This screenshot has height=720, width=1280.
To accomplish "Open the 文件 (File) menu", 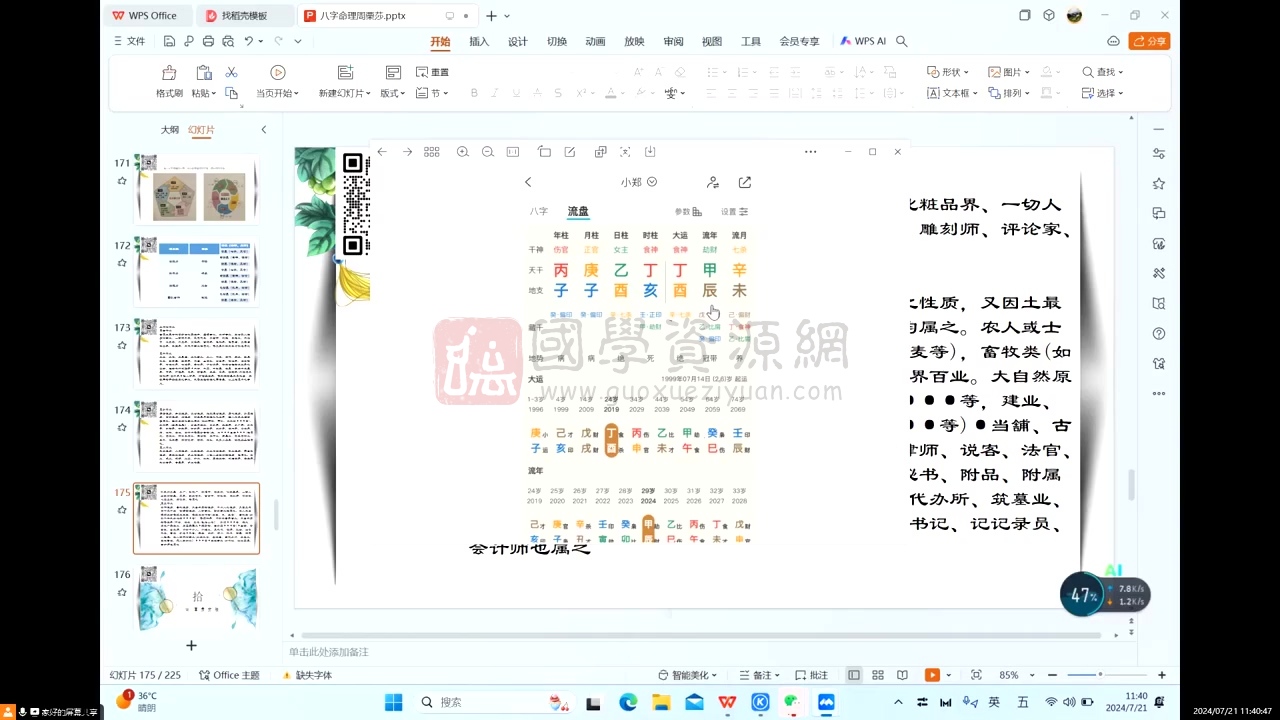I will point(130,41).
